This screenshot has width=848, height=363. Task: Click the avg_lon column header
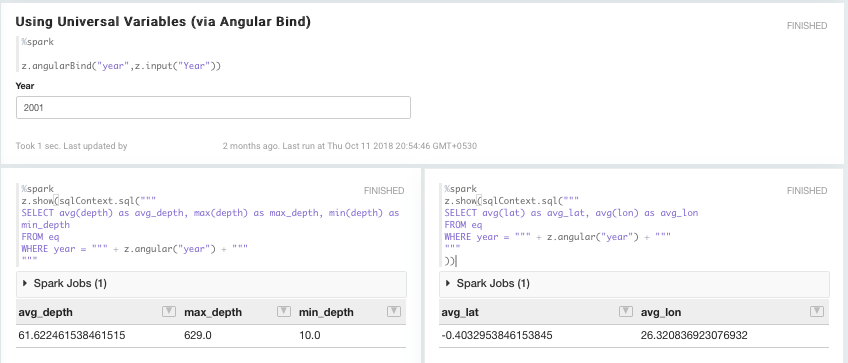pyautogui.click(x=661, y=312)
